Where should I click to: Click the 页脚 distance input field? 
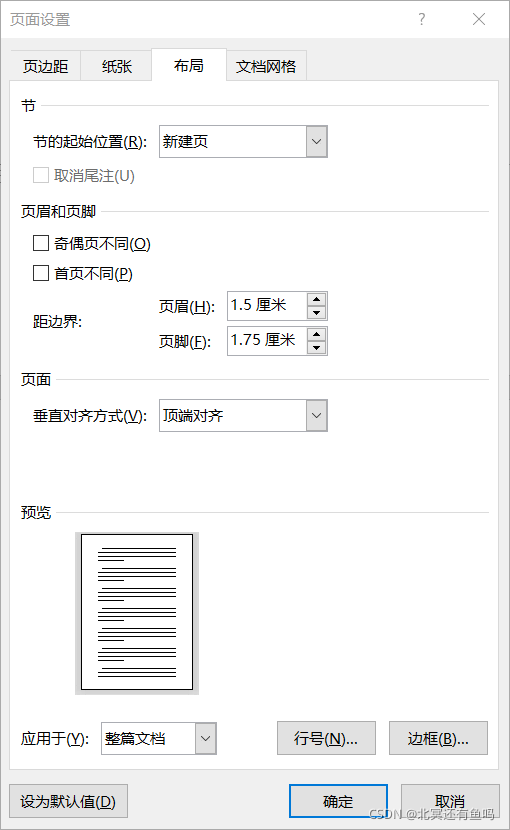pos(267,340)
